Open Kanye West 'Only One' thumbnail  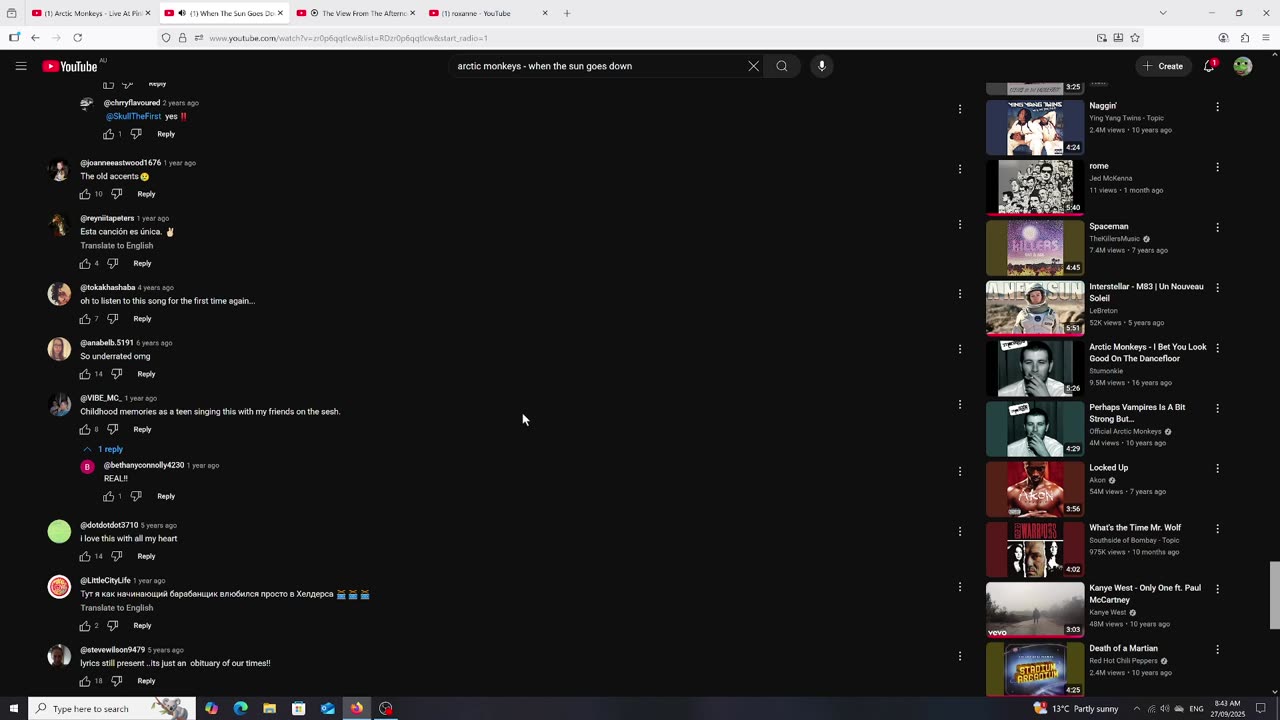point(1035,609)
